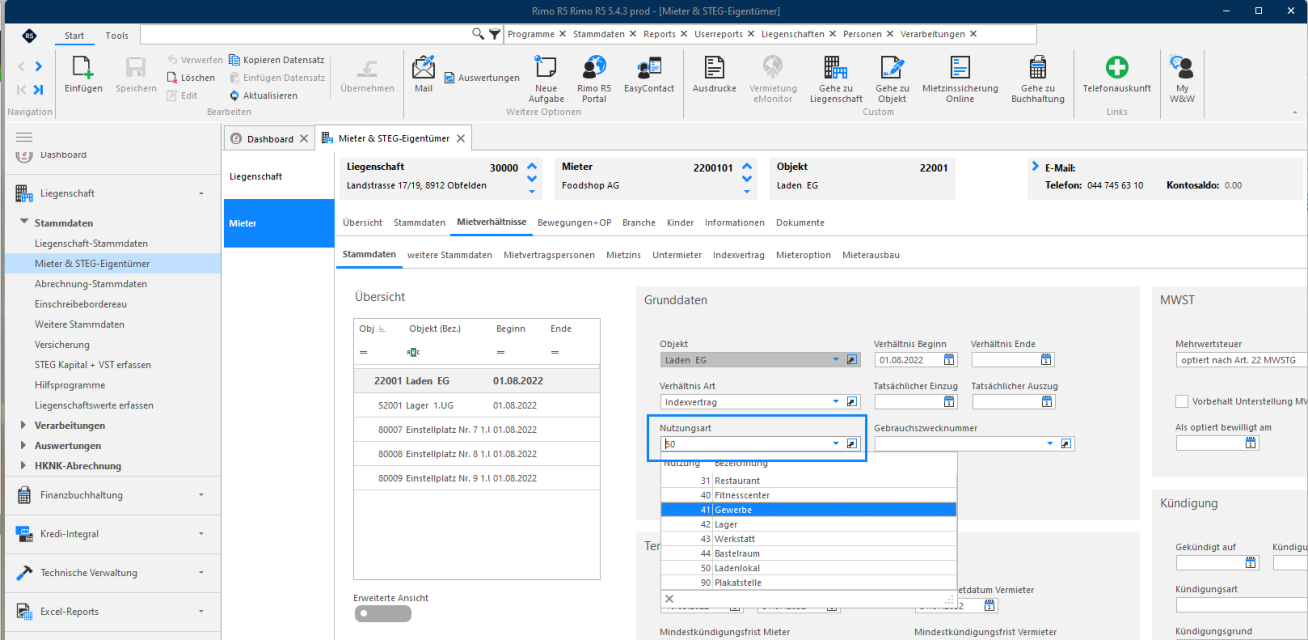Expand the HKNK-Abrechnung tree node
The width and height of the screenshot is (1308, 640).
(x=24, y=466)
